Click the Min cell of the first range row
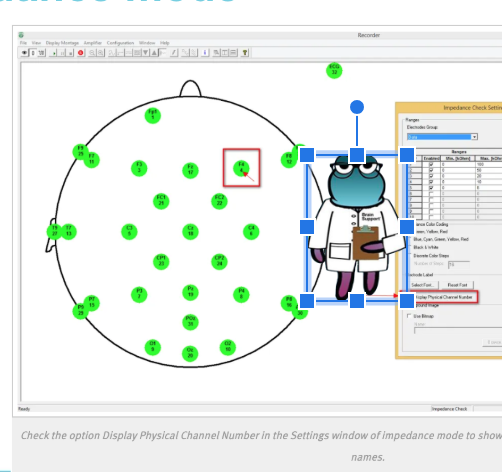This screenshot has width=502, height=472. [457, 164]
